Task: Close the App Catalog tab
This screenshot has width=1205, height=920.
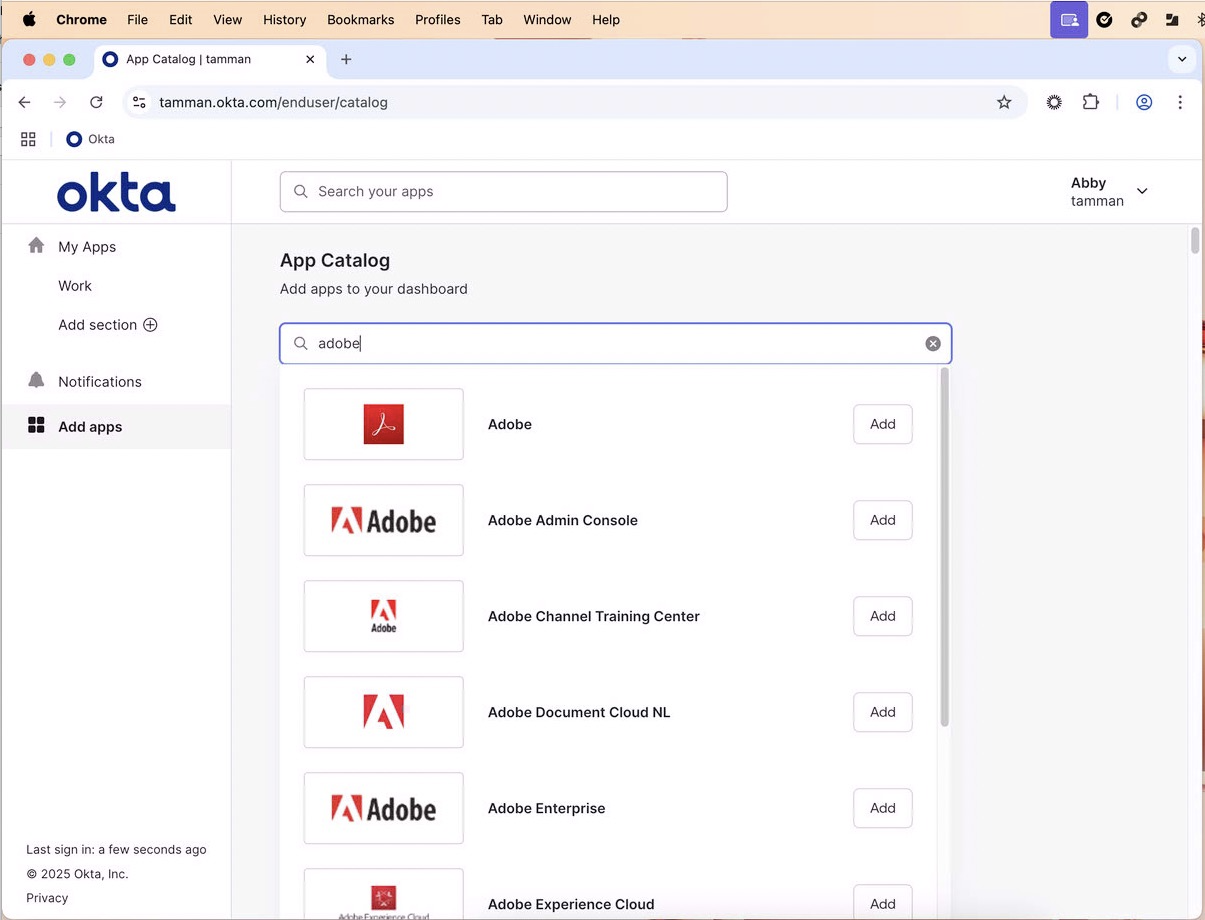Action: 310,59
